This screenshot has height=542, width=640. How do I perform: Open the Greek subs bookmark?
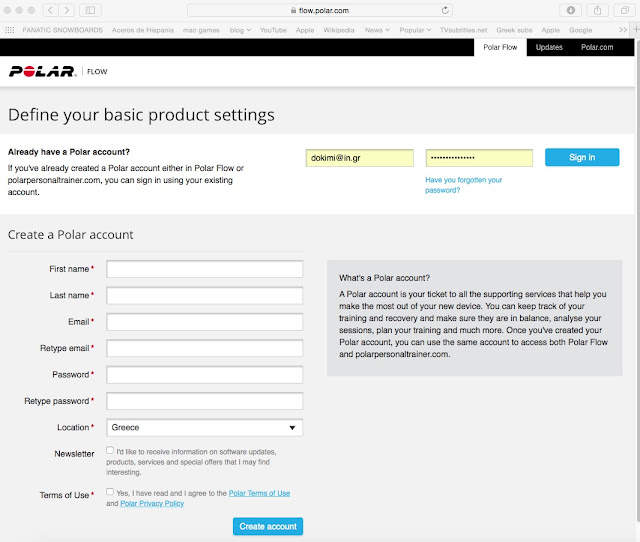(514, 30)
